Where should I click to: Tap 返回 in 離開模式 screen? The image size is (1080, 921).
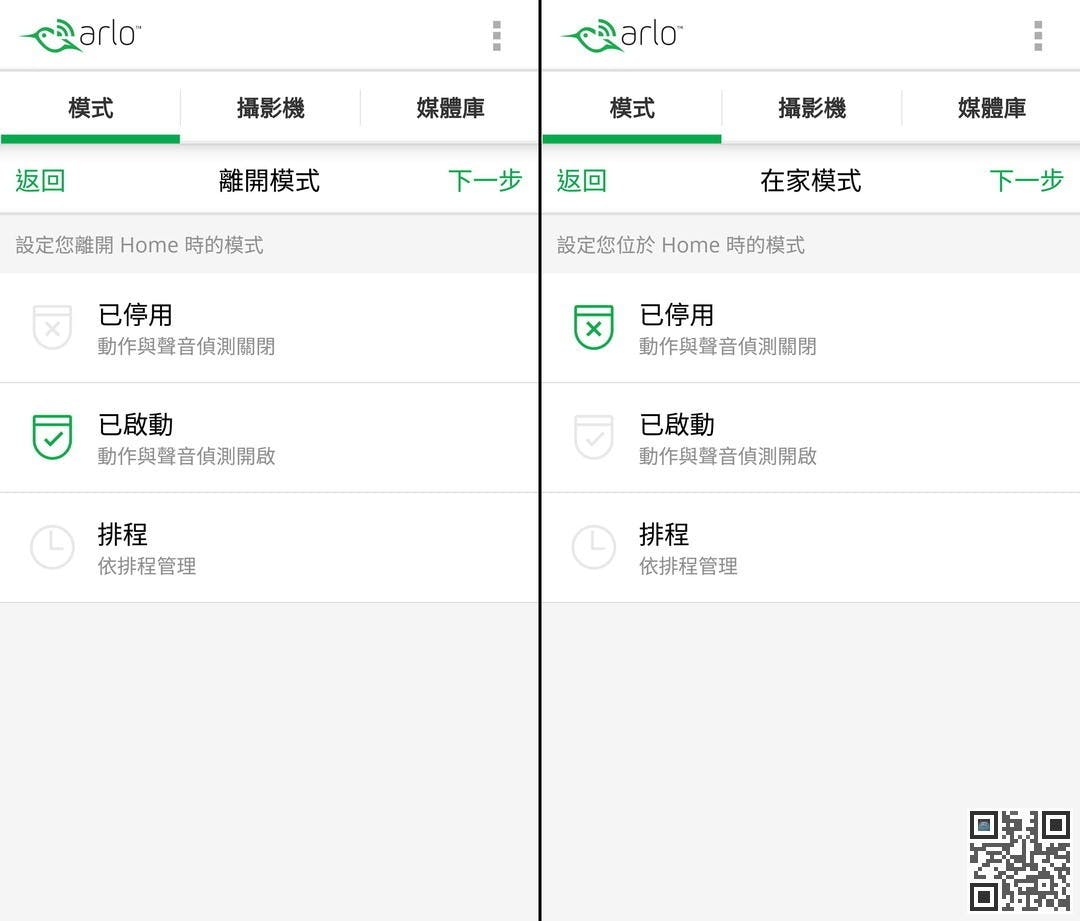click(x=40, y=180)
